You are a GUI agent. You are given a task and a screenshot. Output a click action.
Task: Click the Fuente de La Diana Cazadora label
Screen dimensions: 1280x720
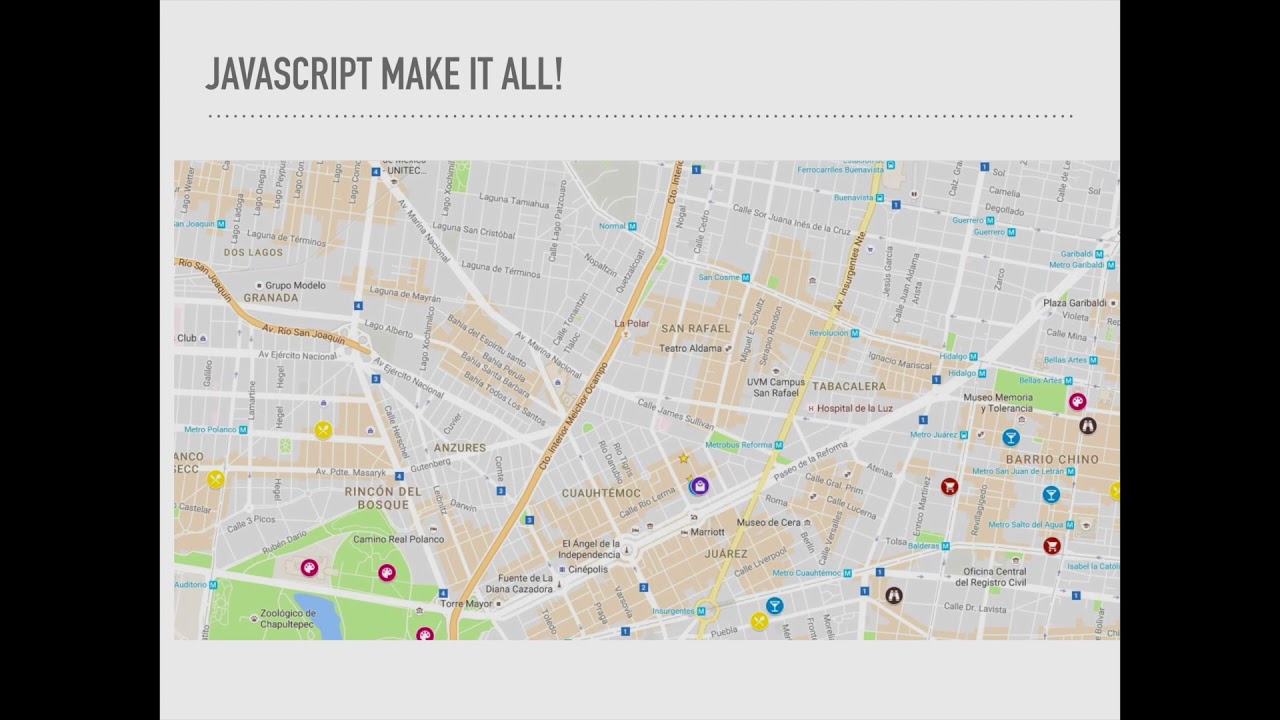(519, 584)
